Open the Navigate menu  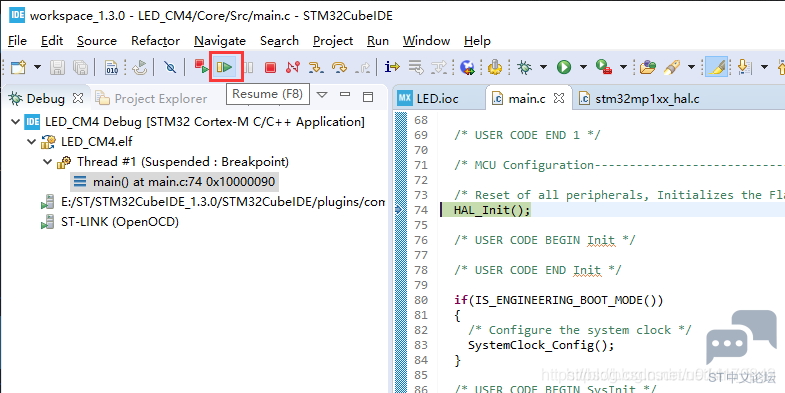220,41
